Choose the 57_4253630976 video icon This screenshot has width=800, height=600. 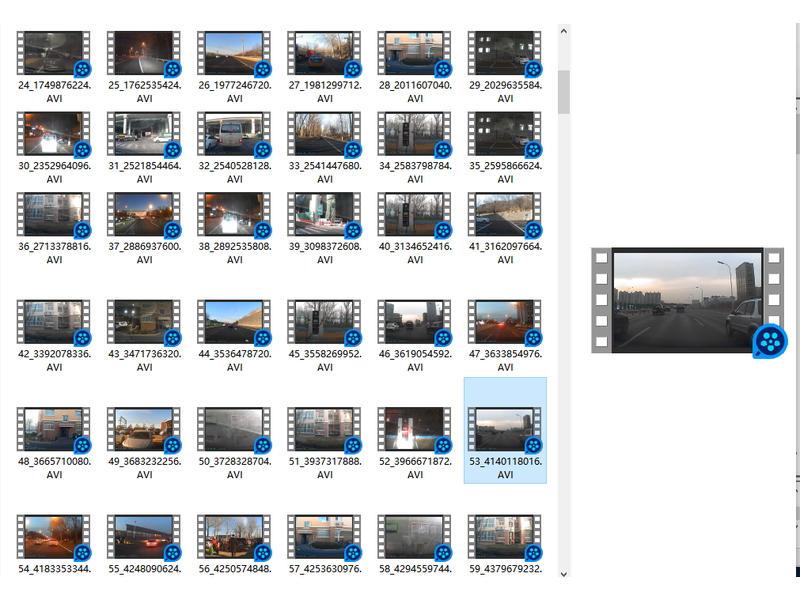click(x=325, y=537)
